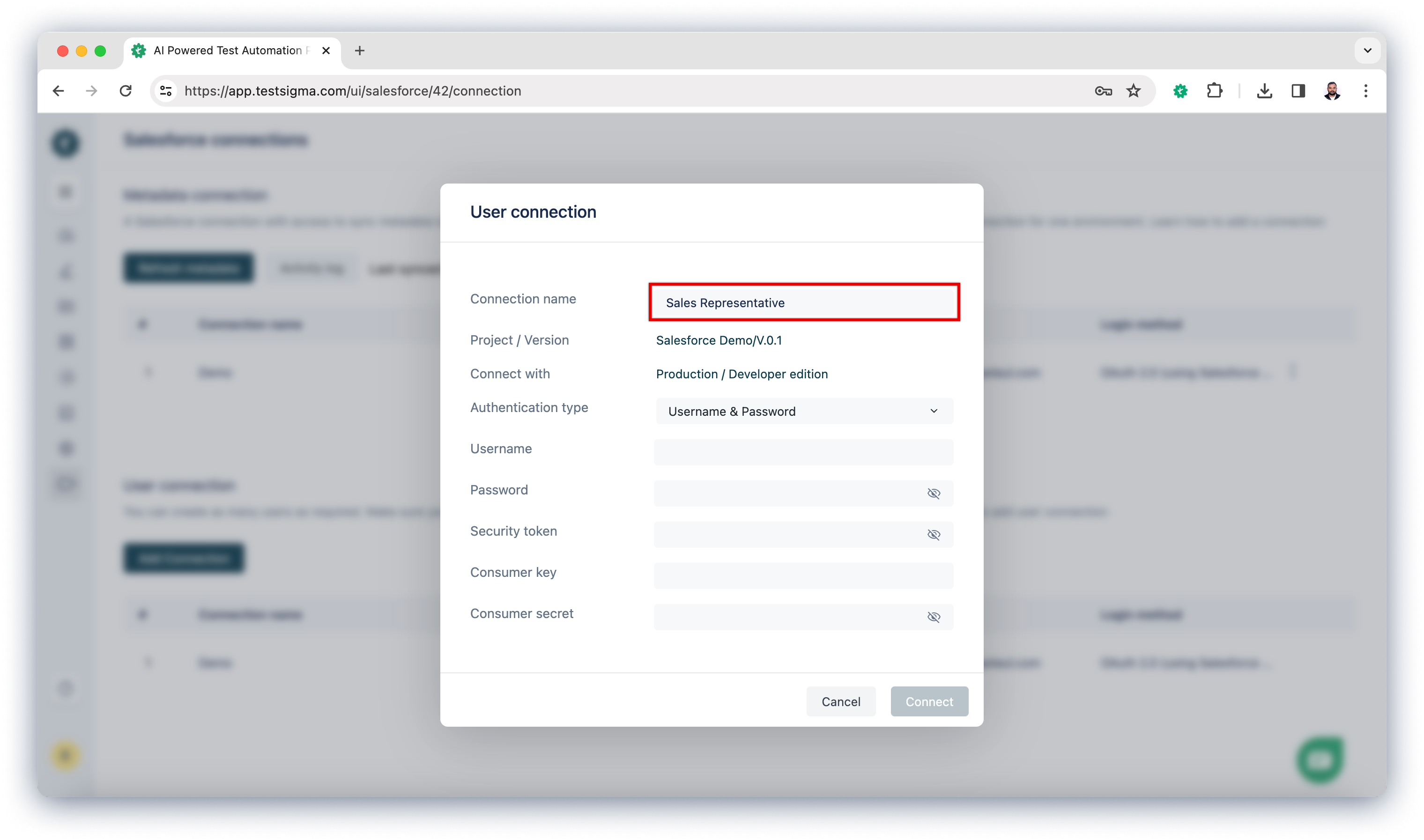Toggle the browser side panel icon
Viewport: 1424px width, 840px height.
(1298, 90)
